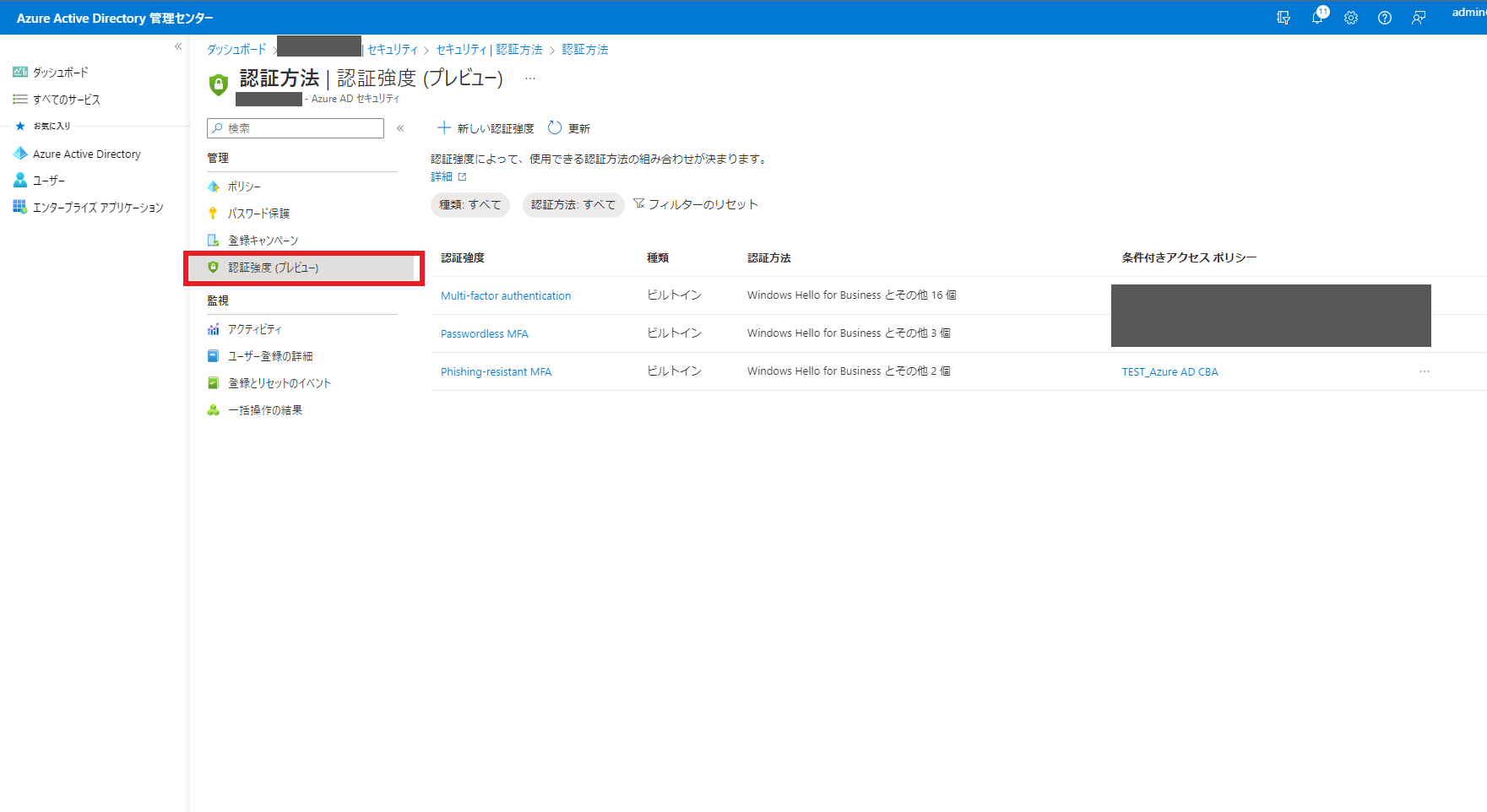Open the ellipsis next to the page title
Viewport: 1487px width, 812px height.
tap(530, 78)
